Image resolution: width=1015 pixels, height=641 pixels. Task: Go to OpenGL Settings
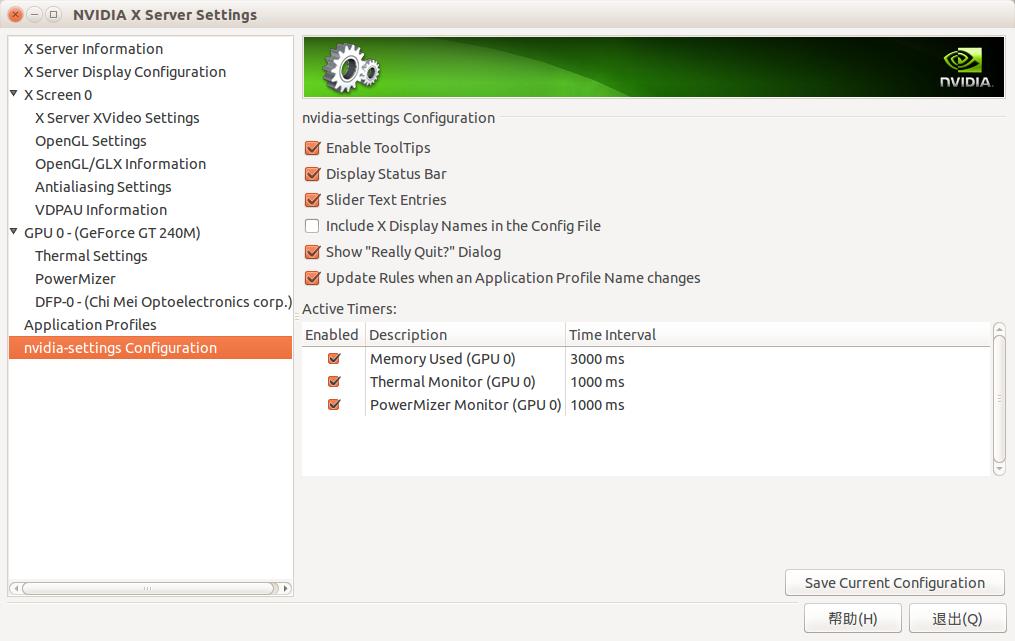(x=91, y=141)
